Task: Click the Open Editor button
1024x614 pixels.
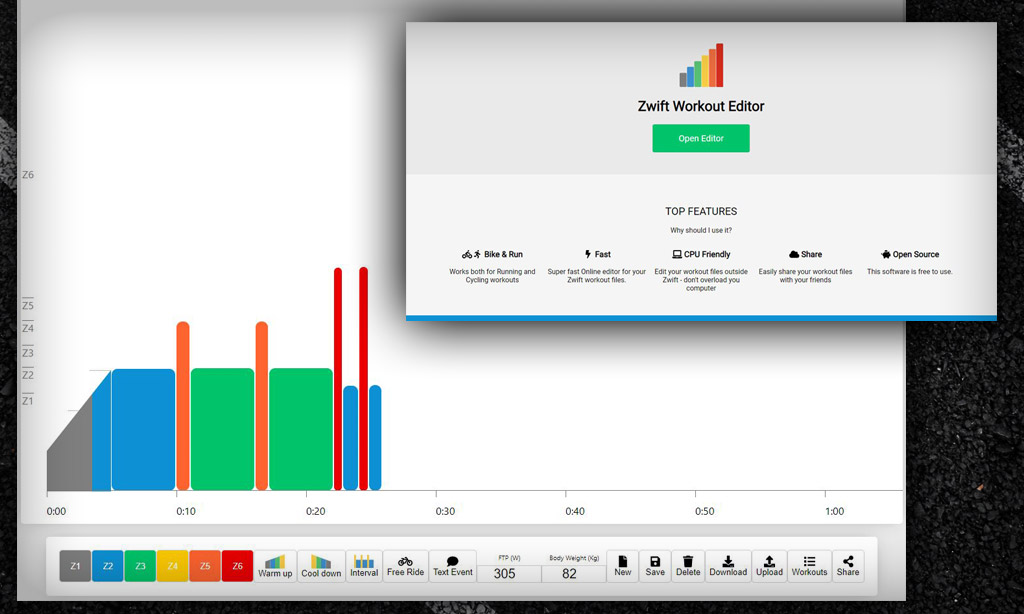Action: click(x=701, y=138)
